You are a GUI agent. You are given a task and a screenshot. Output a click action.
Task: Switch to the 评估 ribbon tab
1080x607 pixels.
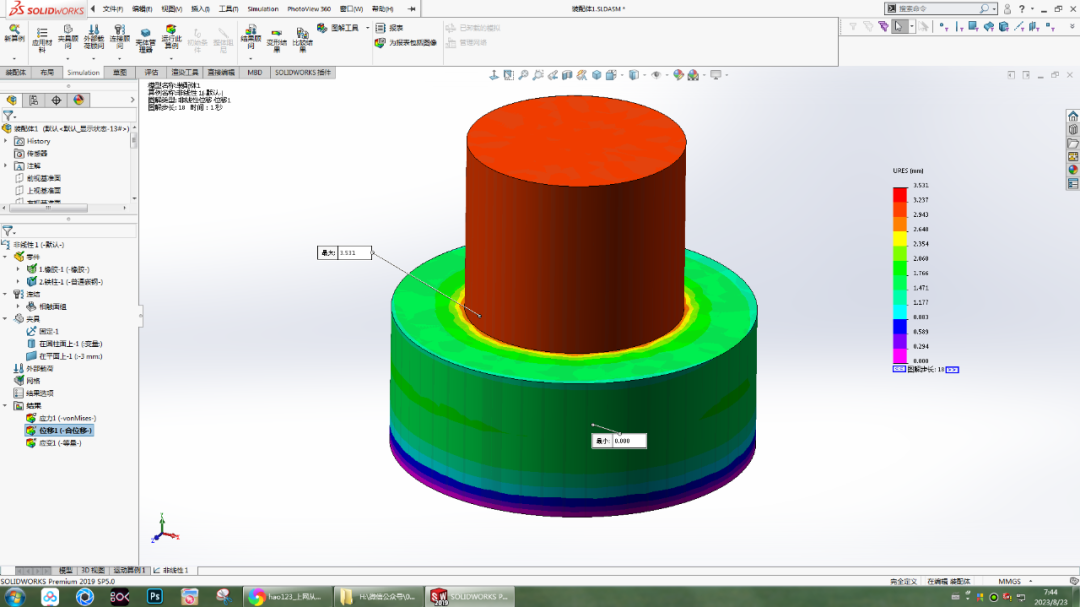(154, 72)
